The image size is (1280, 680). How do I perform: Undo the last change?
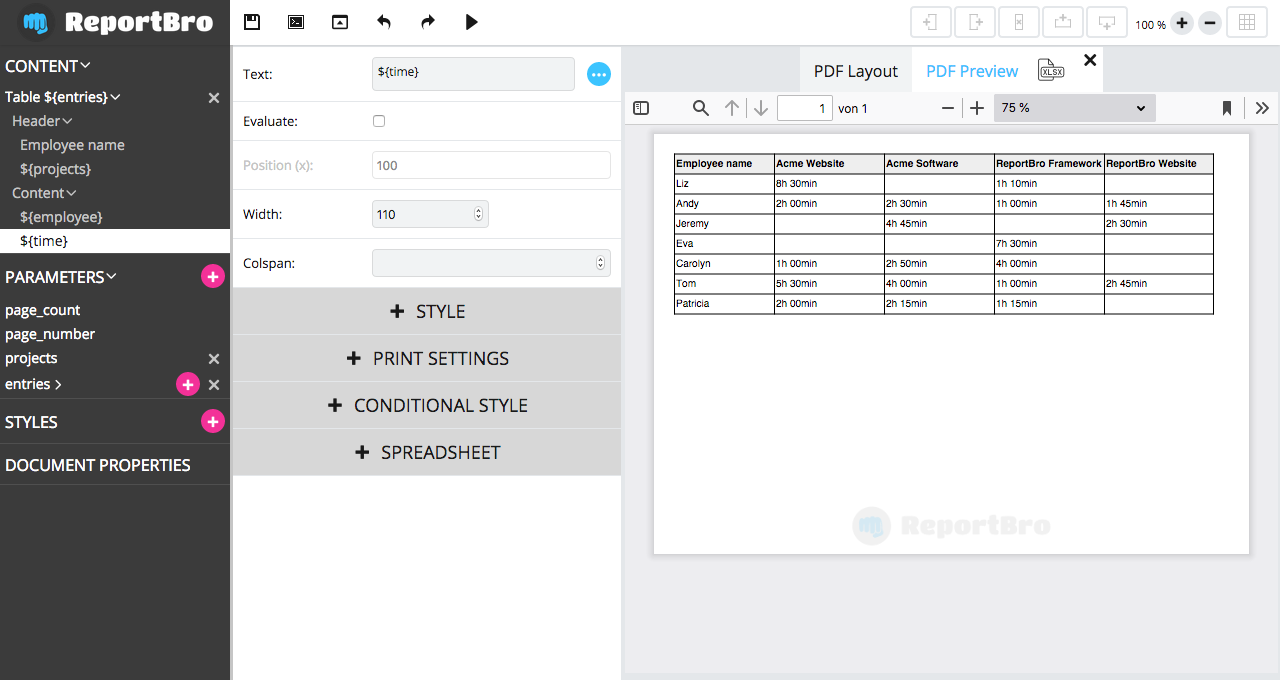click(x=384, y=22)
